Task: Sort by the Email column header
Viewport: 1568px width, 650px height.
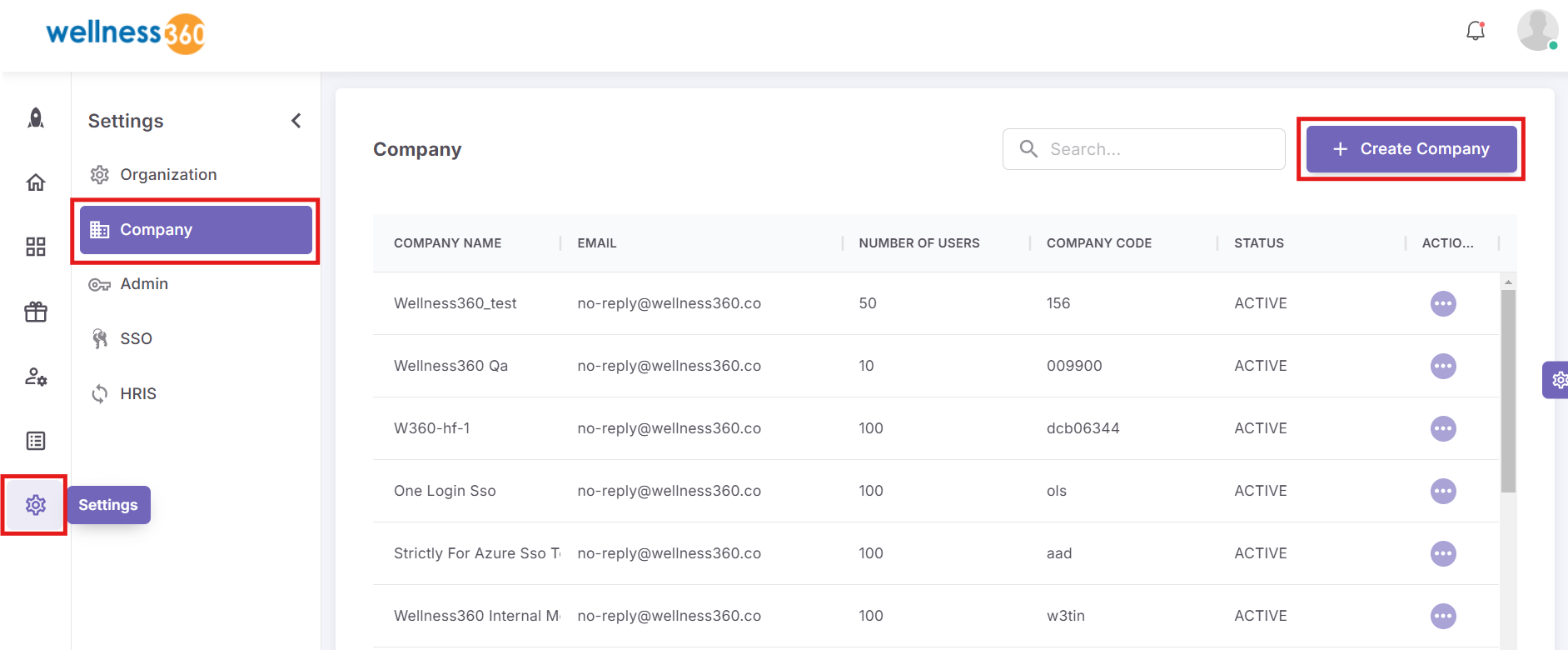Action: tap(597, 243)
